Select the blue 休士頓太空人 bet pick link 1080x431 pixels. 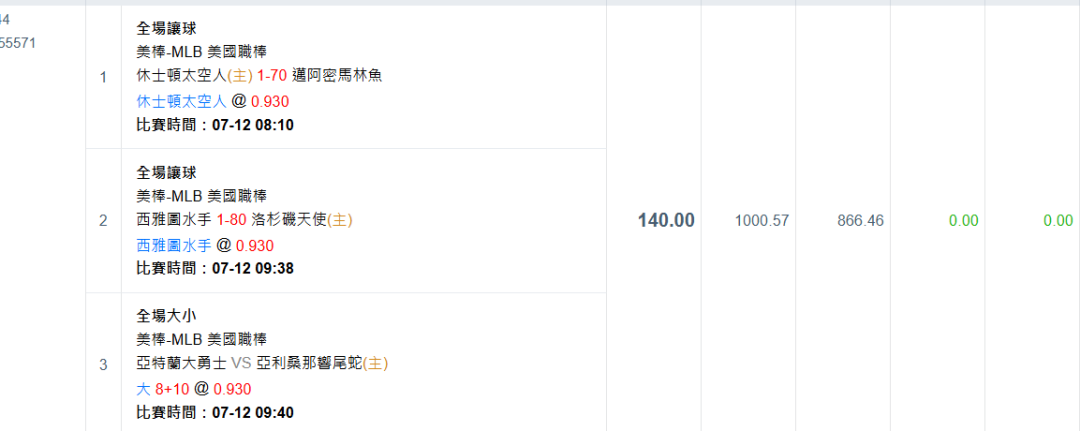point(181,102)
